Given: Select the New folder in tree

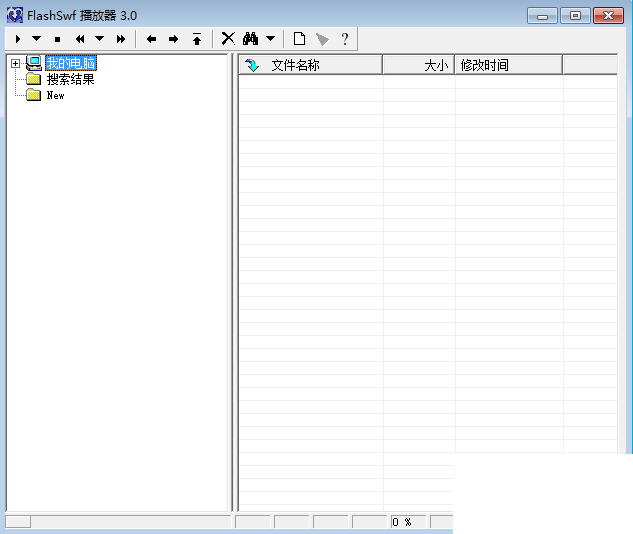Looking at the screenshot, I should pos(55,95).
